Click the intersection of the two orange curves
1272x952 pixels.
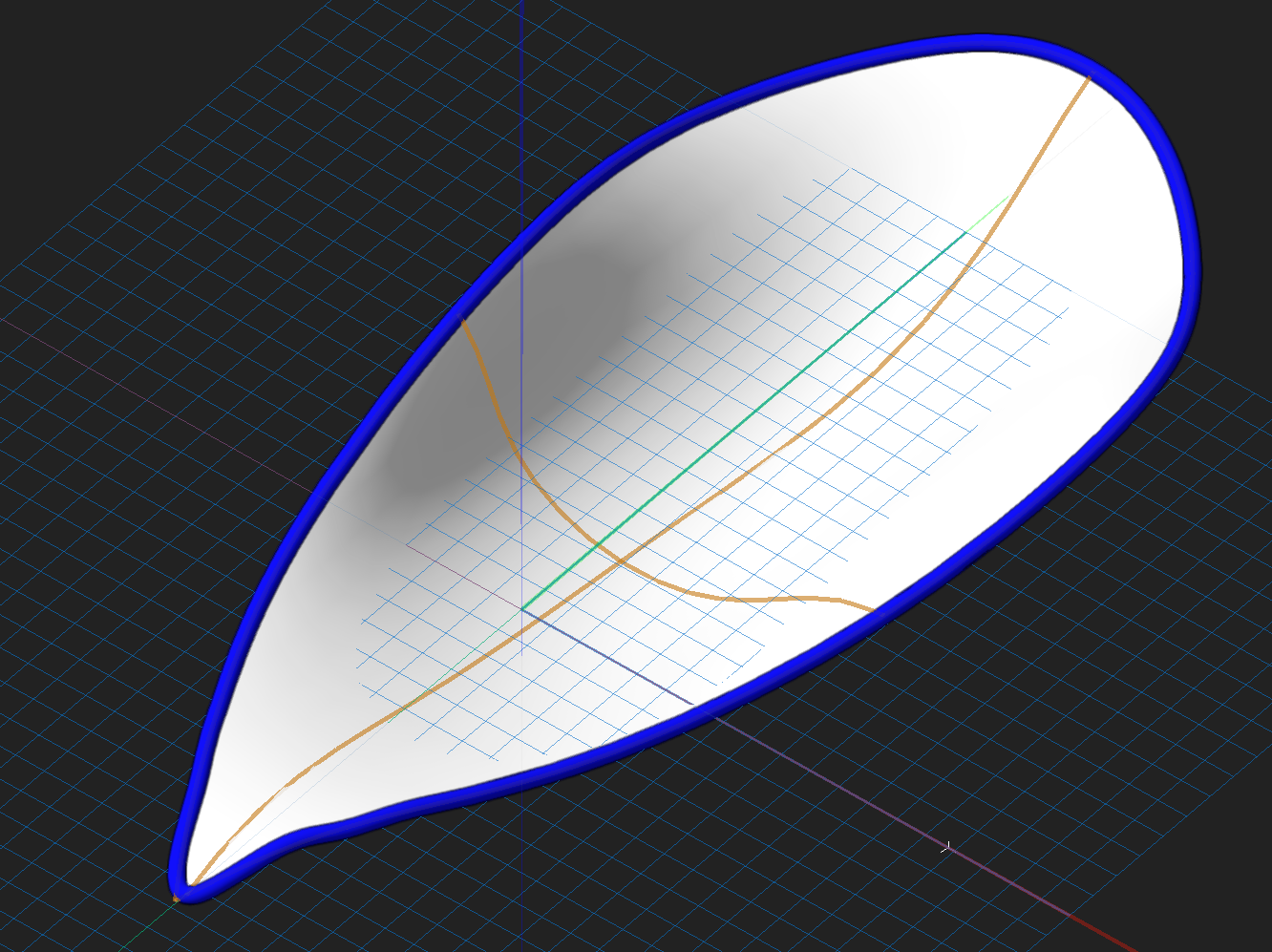617,559
